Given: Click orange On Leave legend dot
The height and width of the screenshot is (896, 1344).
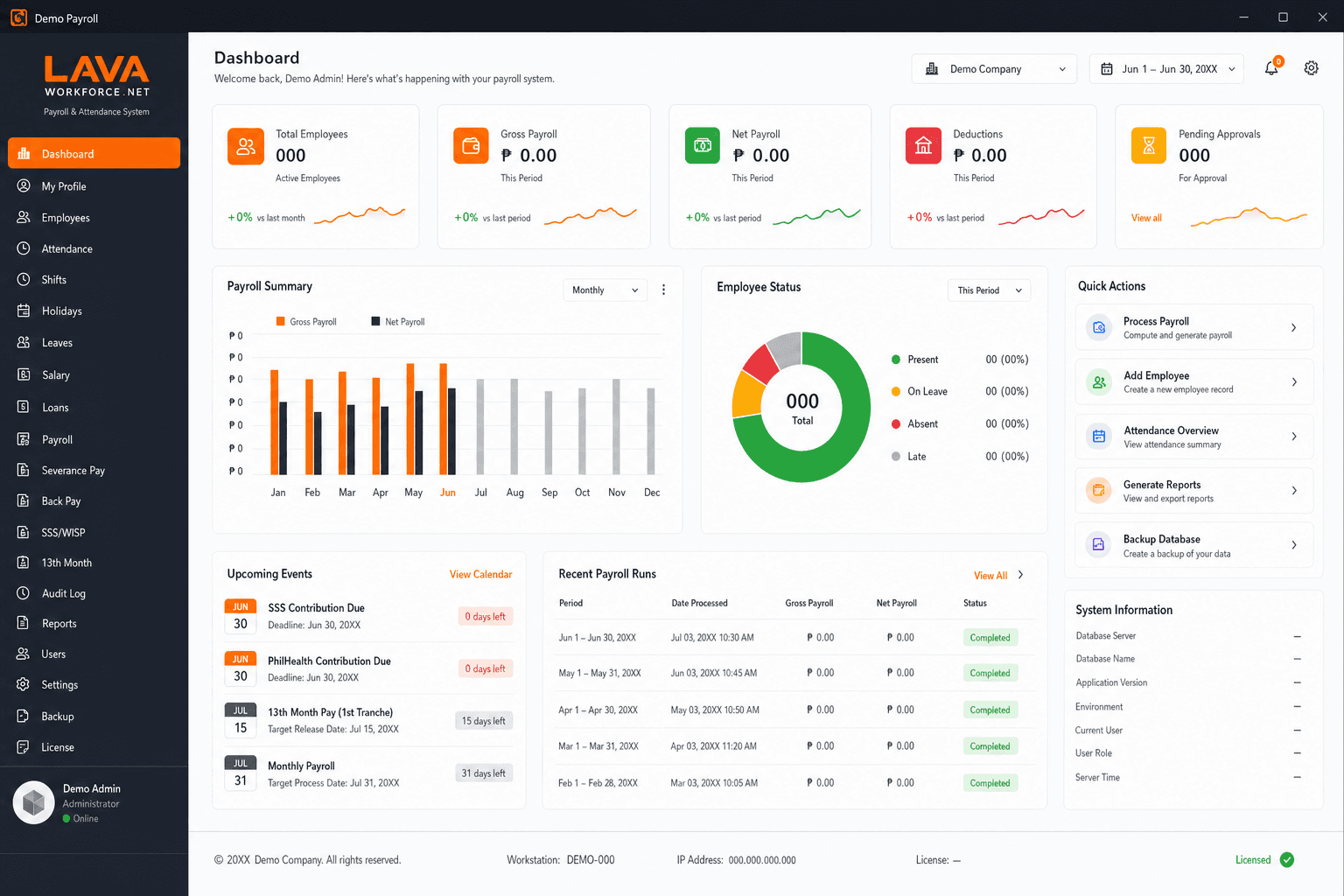Looking at the screenshot, I should (x=896, y=391).
